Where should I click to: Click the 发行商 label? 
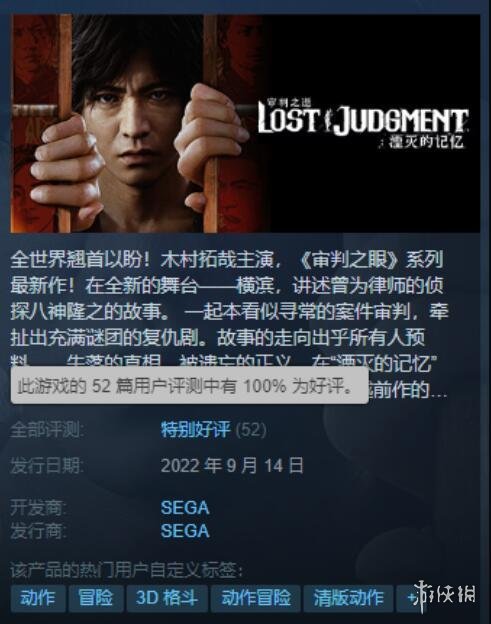[38, 531]
